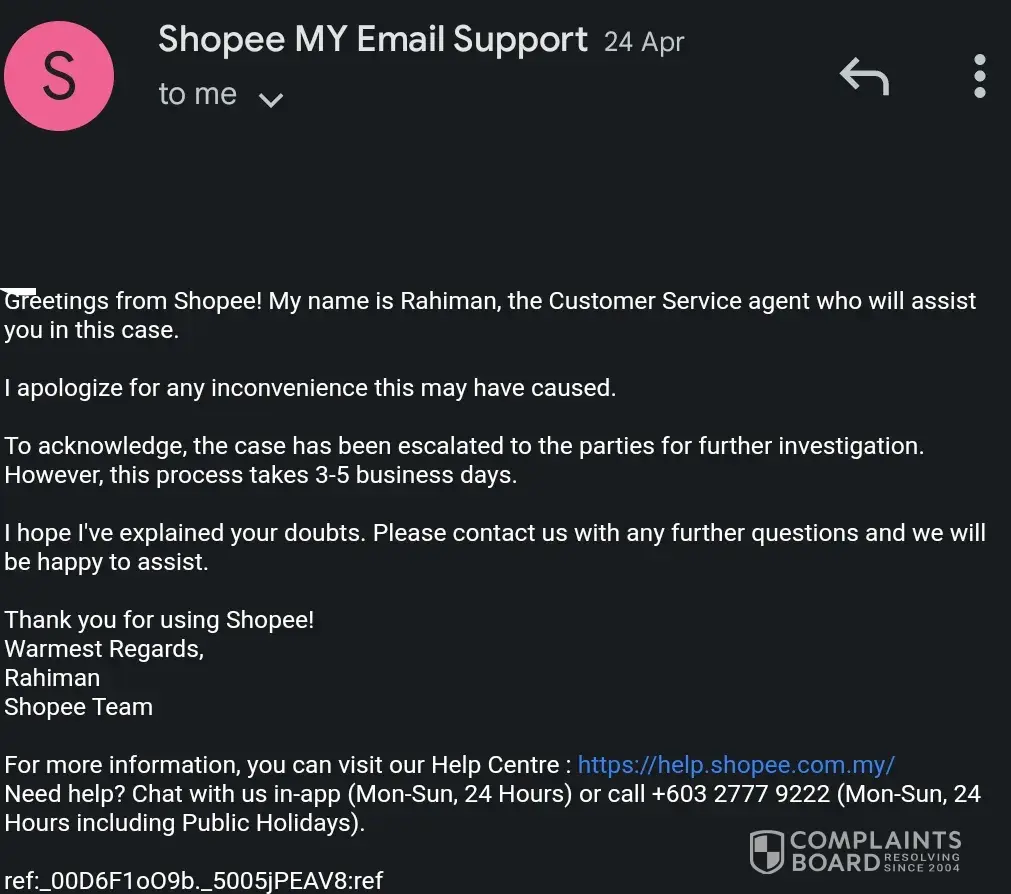Click the "Thank you for using Shopee!" line
The image size is (1011, 894).
click(x=159, y=620)
